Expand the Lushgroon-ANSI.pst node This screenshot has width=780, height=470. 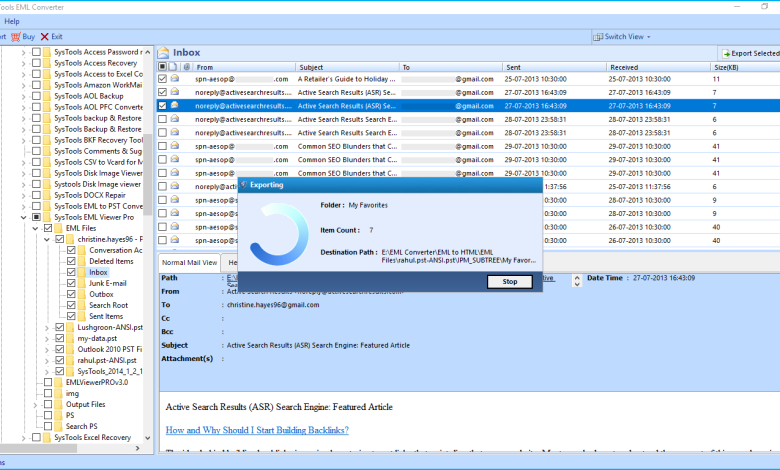tap(47, 327)
